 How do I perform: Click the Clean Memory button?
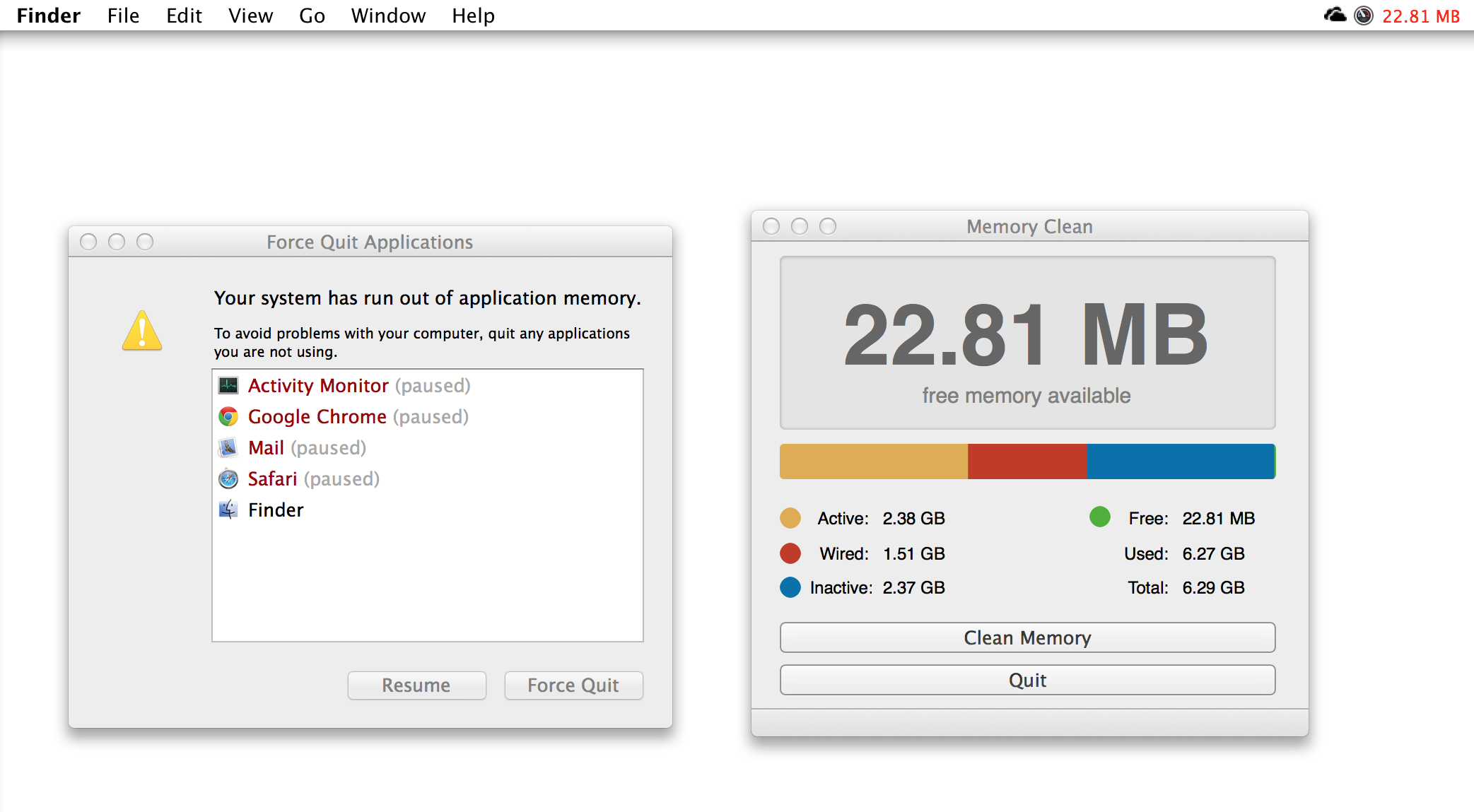pos(1027,637)
